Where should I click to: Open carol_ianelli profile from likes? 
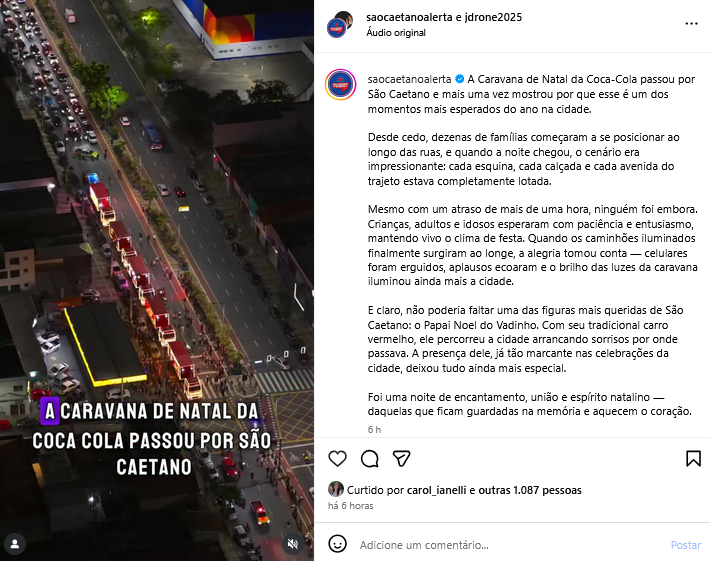[437, 490]
